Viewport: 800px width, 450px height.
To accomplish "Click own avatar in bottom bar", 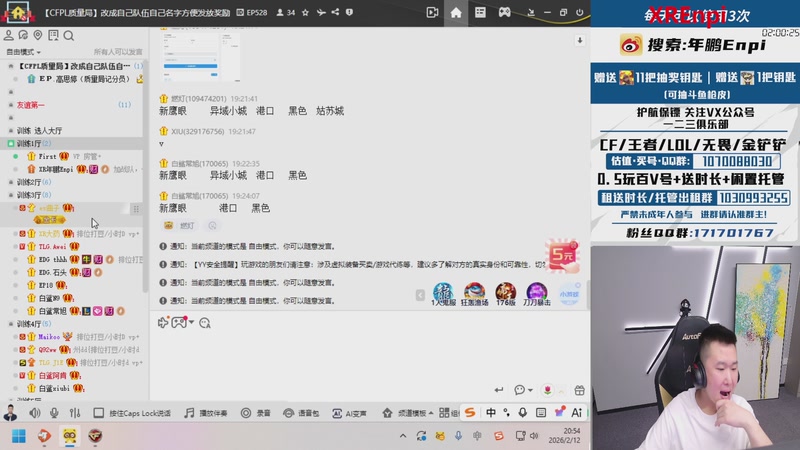I will pos(10,413).
